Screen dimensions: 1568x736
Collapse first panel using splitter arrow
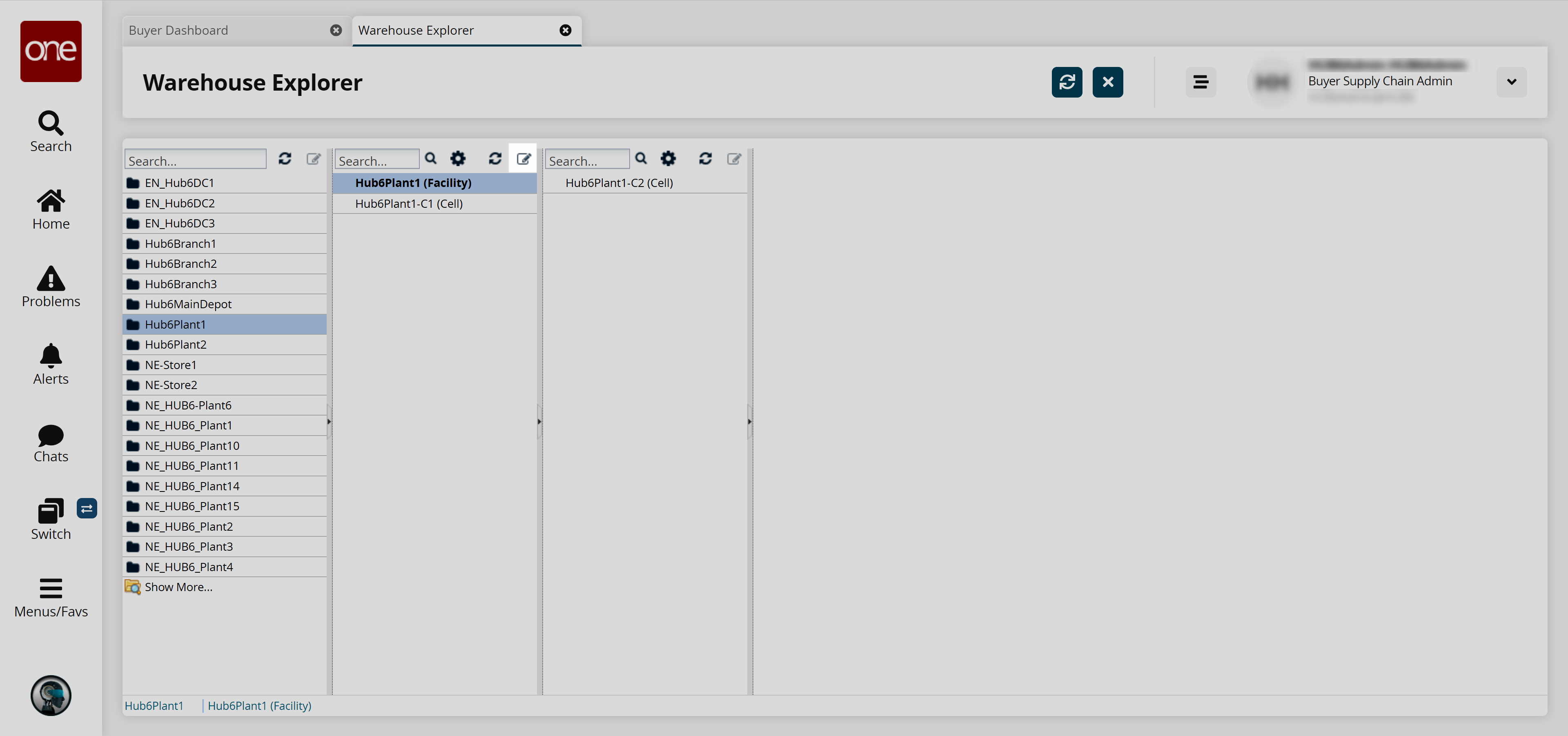tap(329, 421)
